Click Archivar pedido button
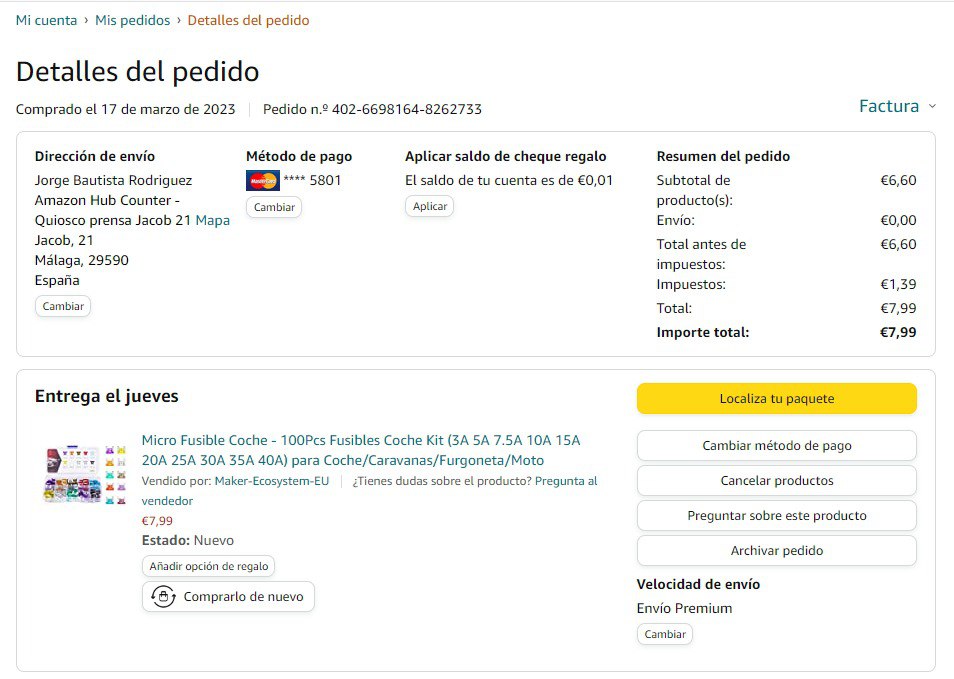Image resolution: width=954 pixels, height=679 pixels. point(776,551)
